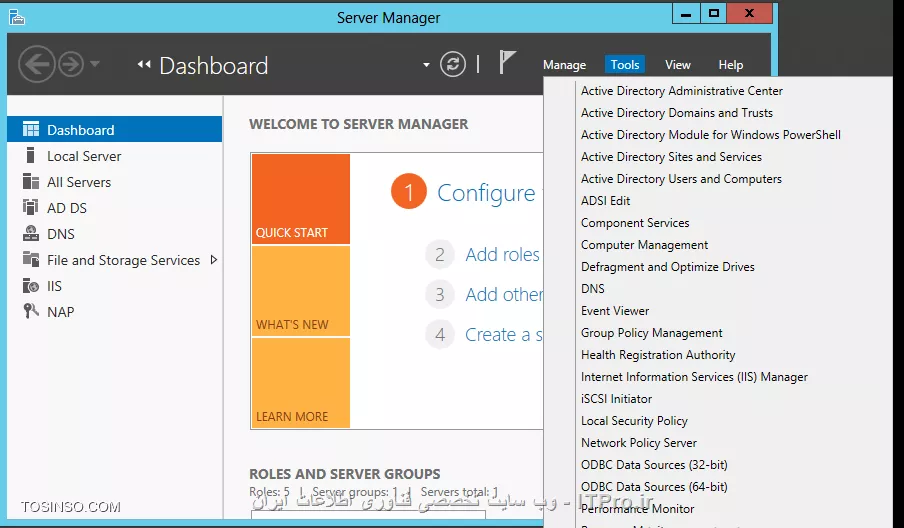Expand File and Storage Services arrow

(x=214, y=260)
